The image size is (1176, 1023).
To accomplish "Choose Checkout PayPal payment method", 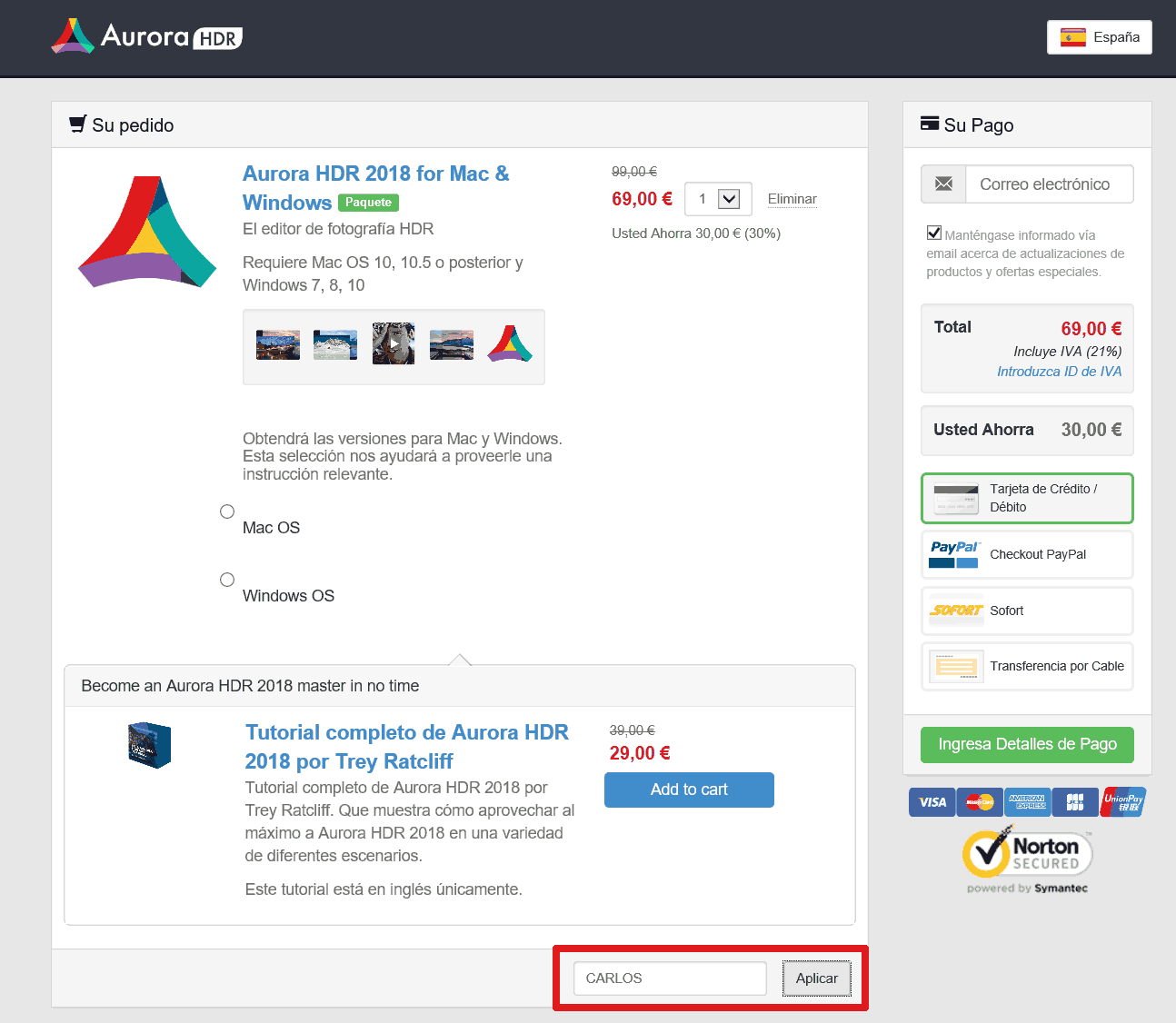I will [1027, 554].
